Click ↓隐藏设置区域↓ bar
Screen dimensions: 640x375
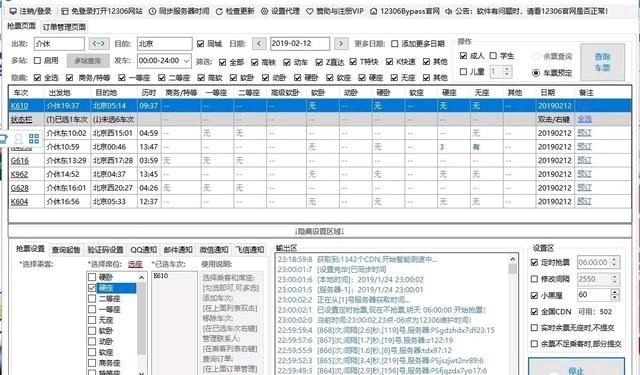tap(320, 231)
